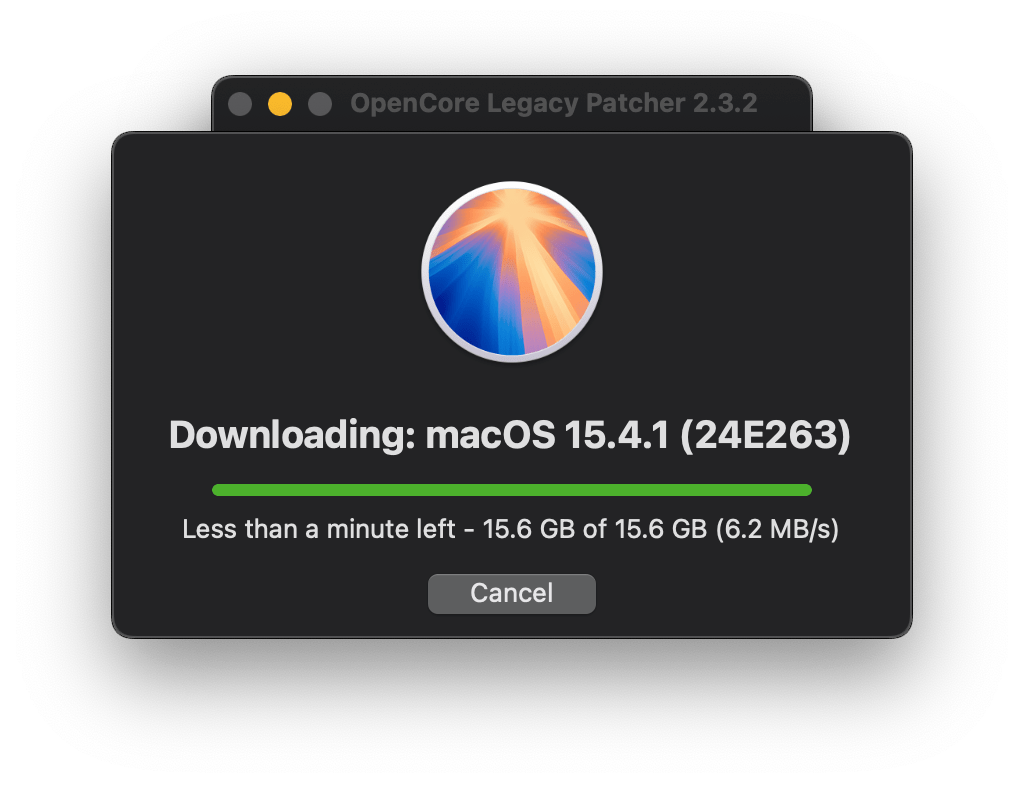1024x786 pixels.
Task: Click the build number "(24E263)"
Action: coord(766,436)
